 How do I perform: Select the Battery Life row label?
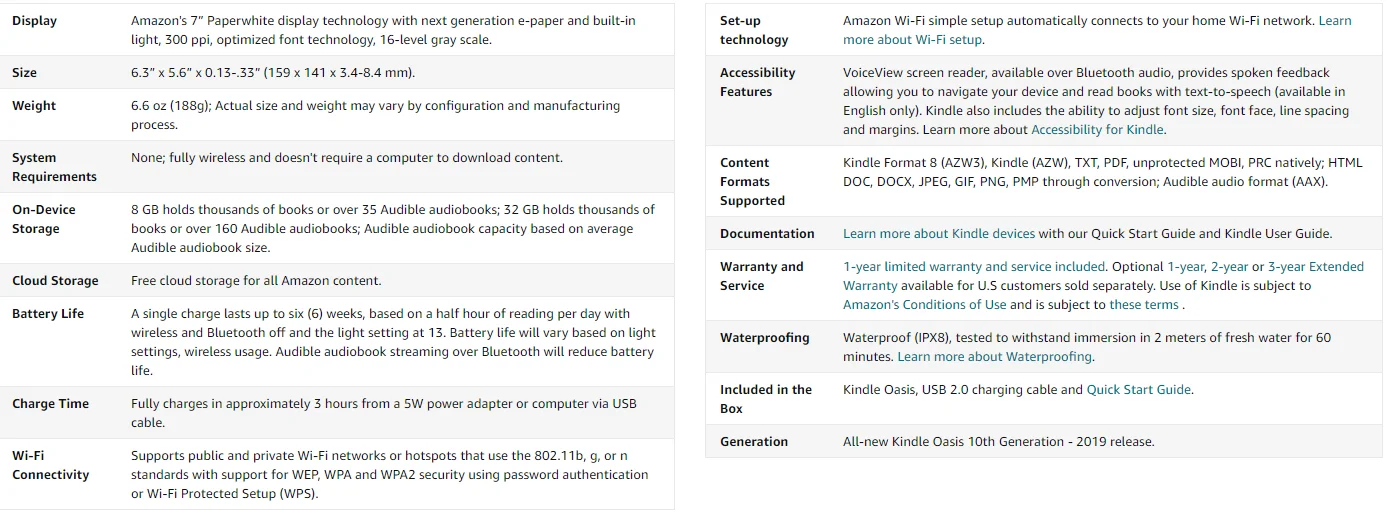tap(48, 314)
